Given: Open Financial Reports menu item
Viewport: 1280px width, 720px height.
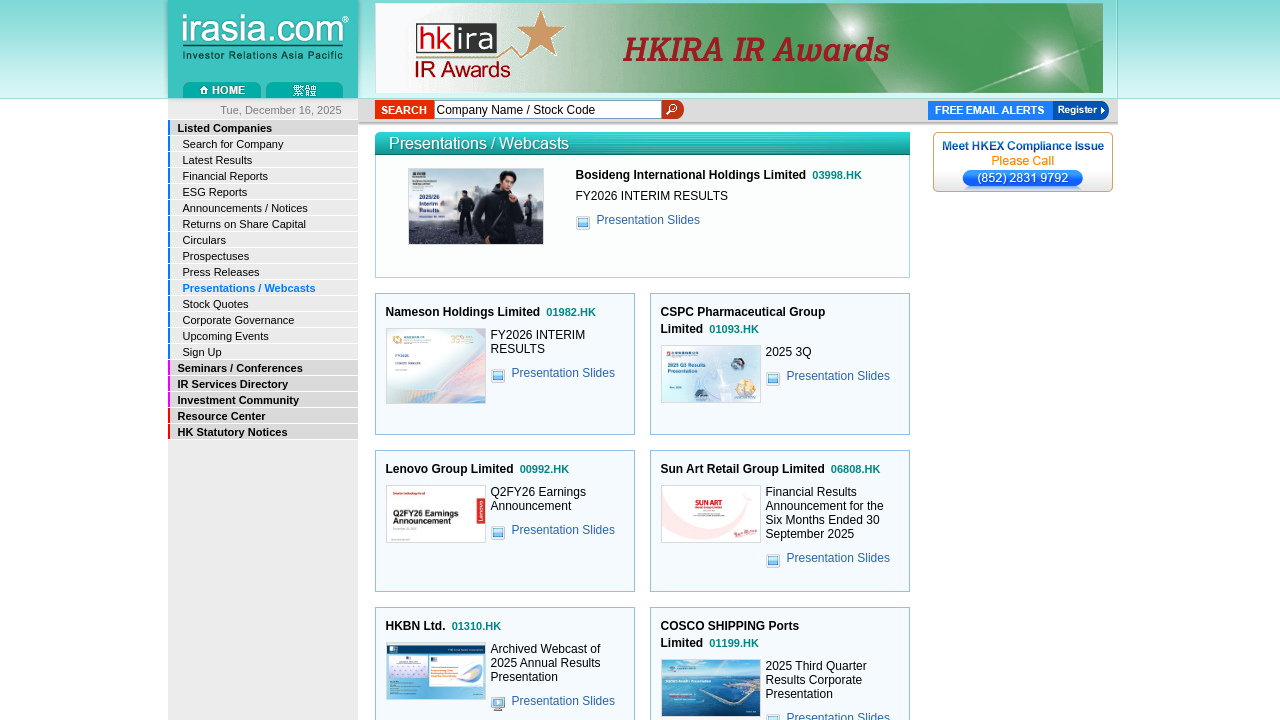Looking at the screenshot, I should 263,176.
